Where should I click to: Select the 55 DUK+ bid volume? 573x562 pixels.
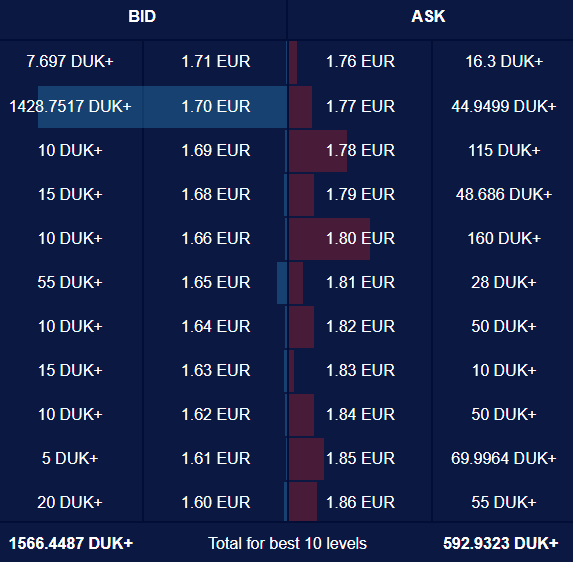click(x=70, y=282)
